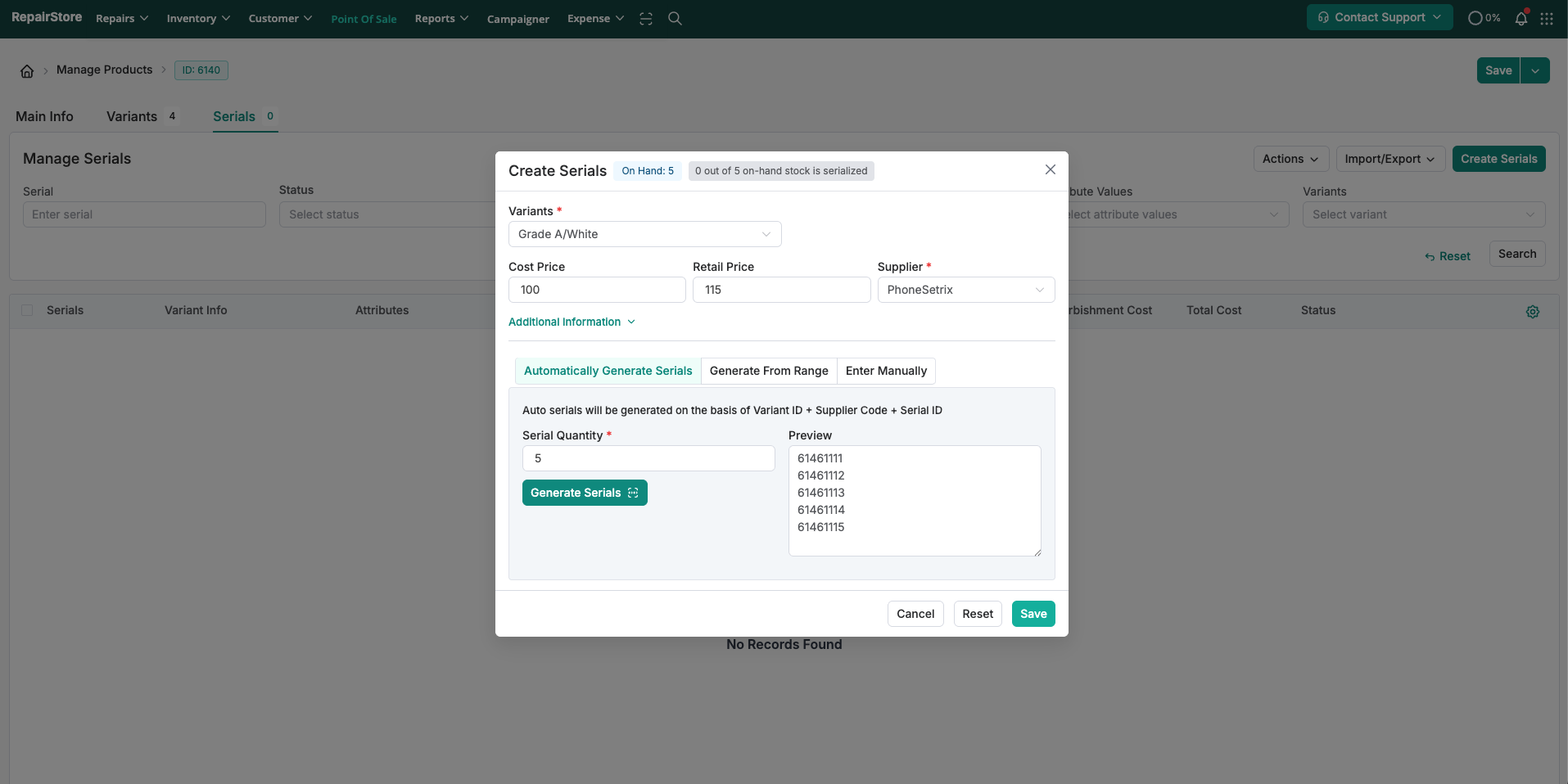Click Save in the dialog footer

tap(1033, 614)
